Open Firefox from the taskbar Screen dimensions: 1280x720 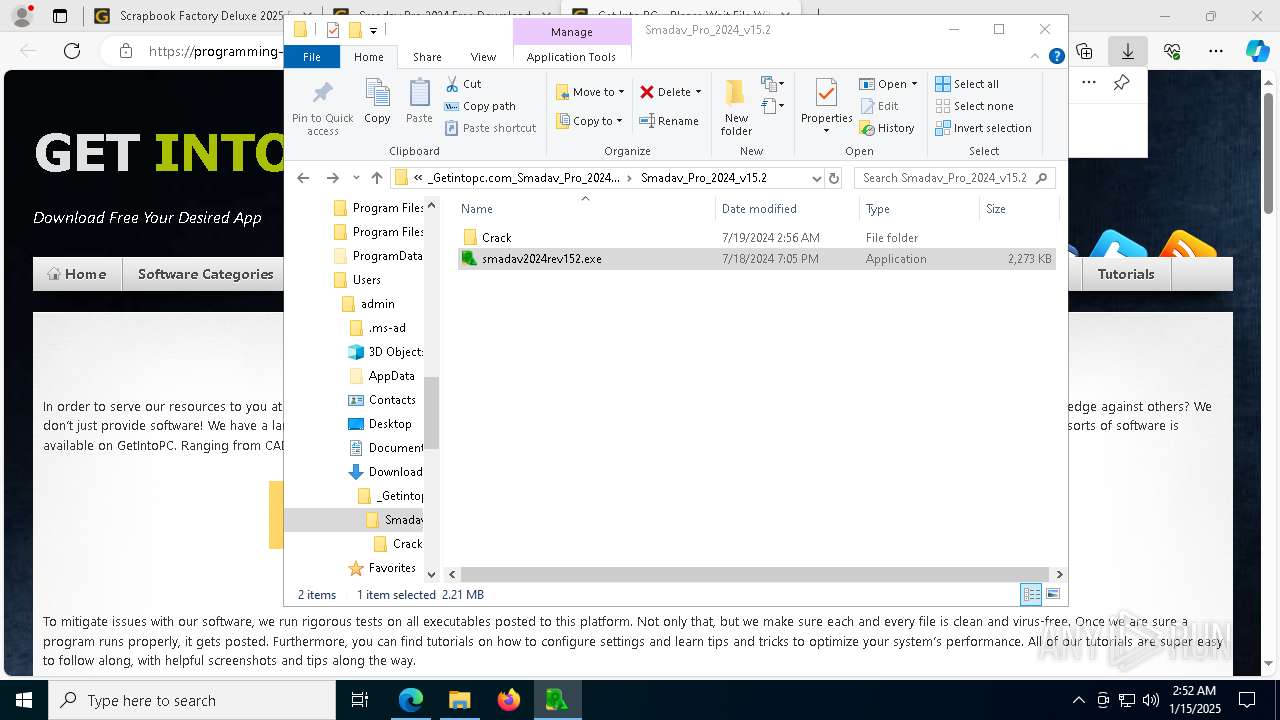(508, 700)
